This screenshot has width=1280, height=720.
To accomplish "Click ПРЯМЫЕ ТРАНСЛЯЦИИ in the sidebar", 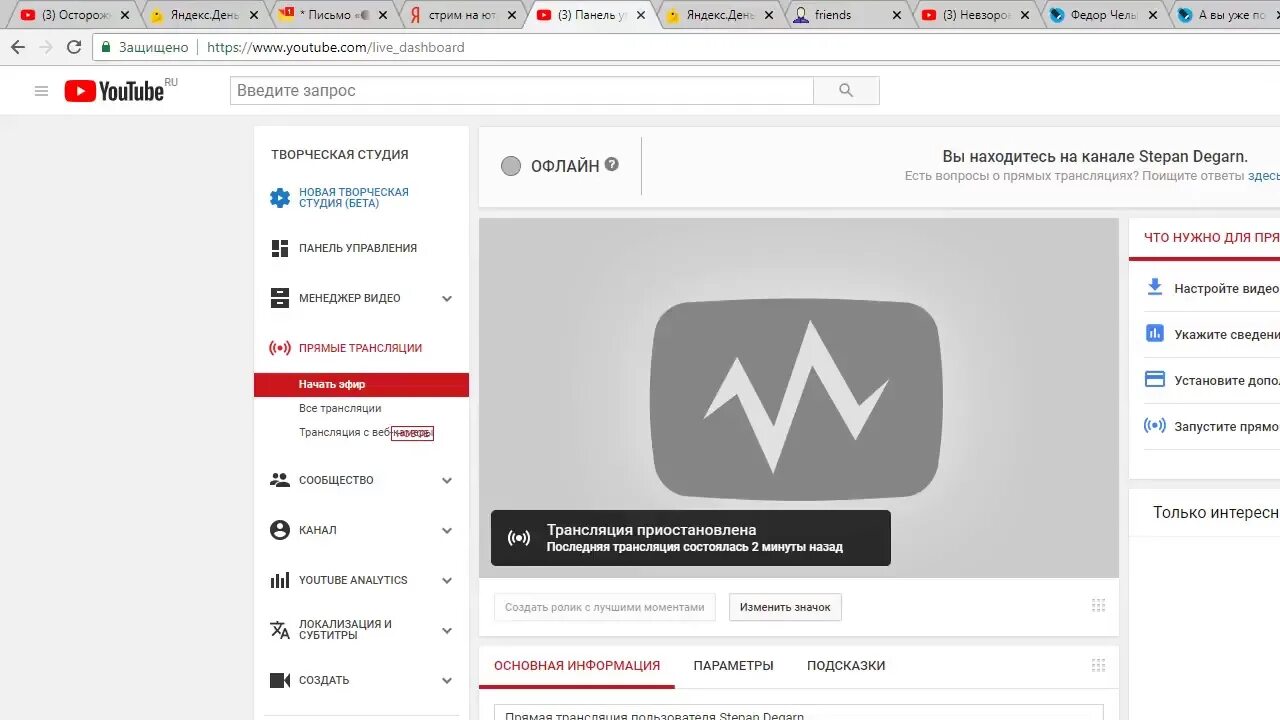I will click(x=360, y=348).
